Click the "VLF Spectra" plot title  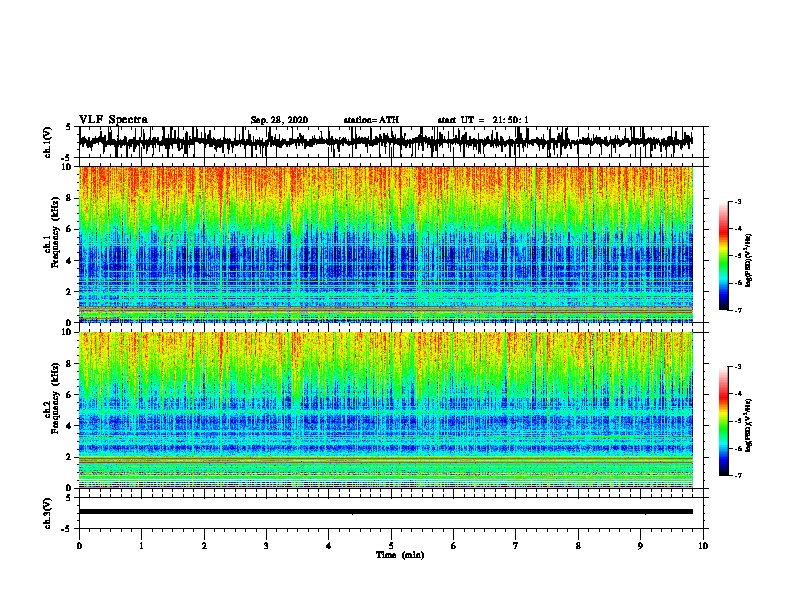[x=113, y=120]
